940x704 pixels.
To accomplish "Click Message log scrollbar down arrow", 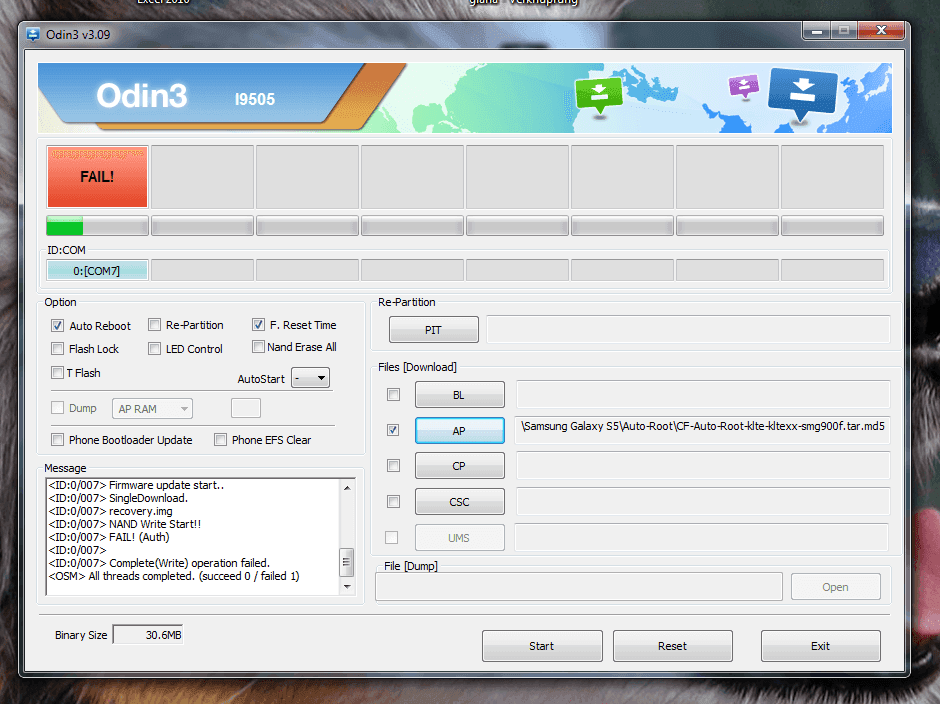I will point(347,586).
